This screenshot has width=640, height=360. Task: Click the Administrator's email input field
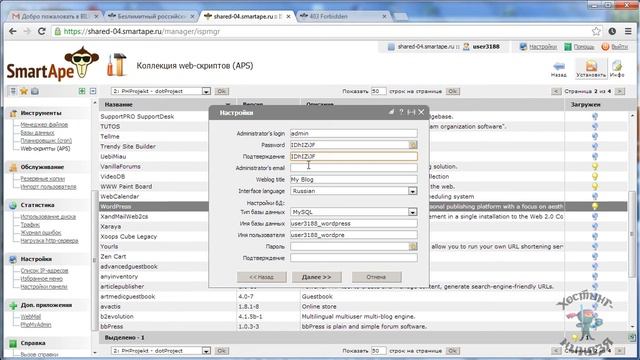[353, 168]
